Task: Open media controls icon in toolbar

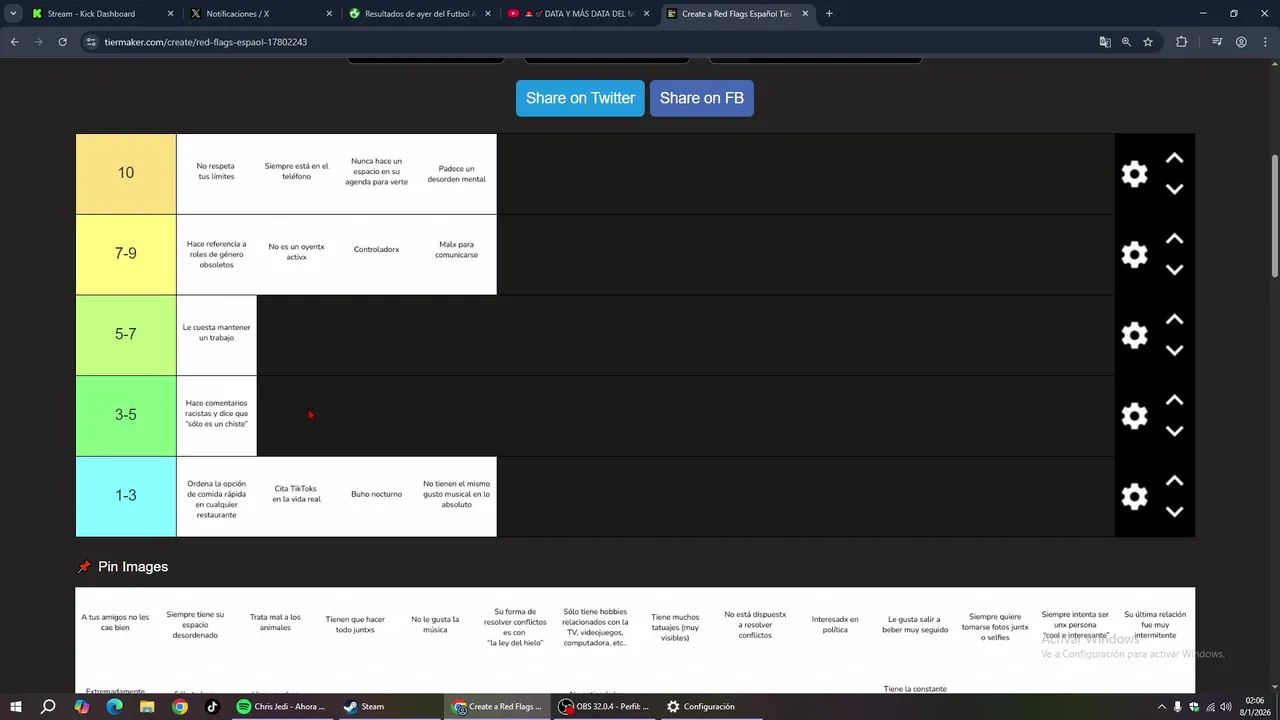Action: (x=1217, y=42)
